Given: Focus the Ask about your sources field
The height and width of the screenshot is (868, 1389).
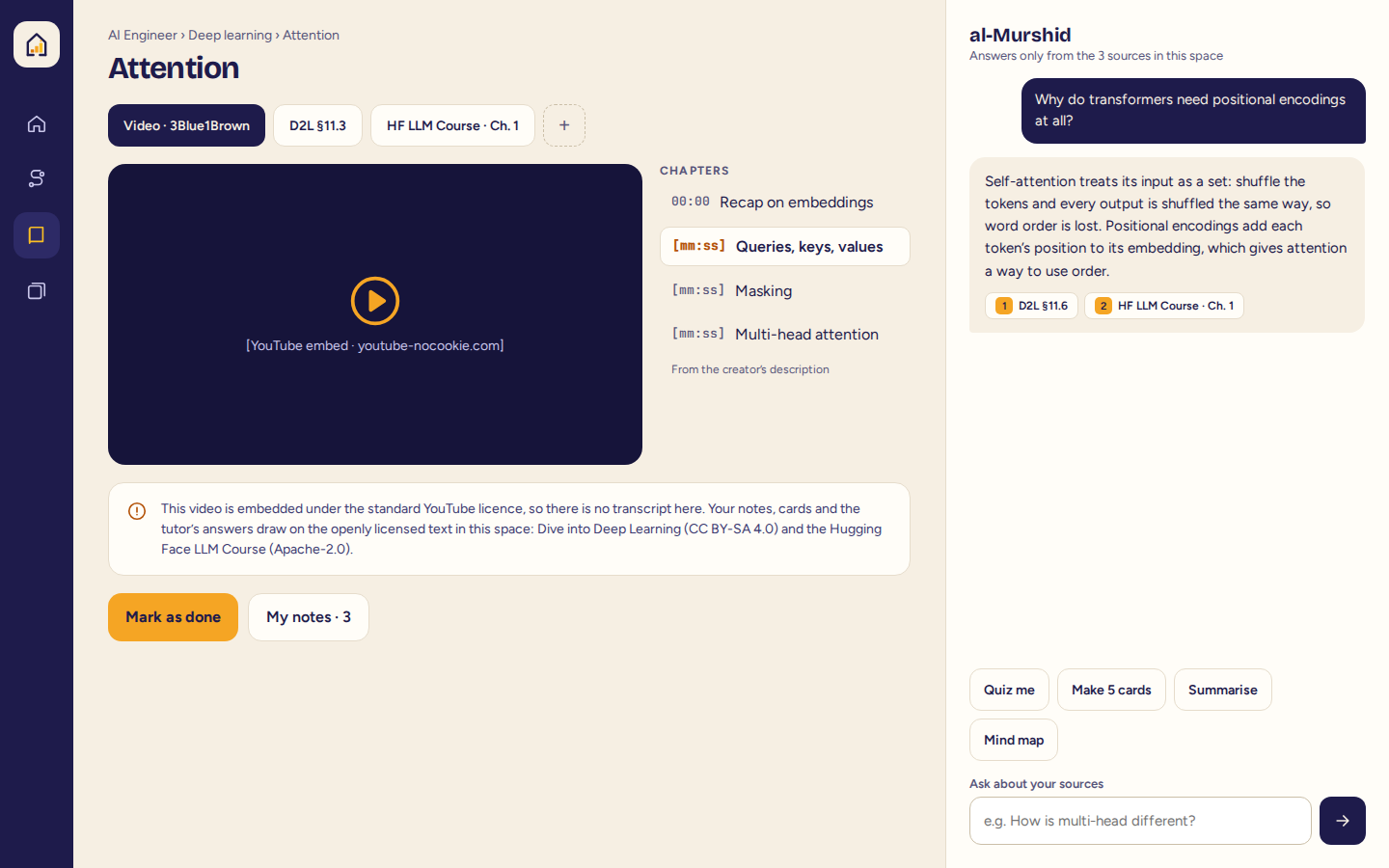Looking at the screenshot, I should pyautogui.click(x=1140, y=821).
